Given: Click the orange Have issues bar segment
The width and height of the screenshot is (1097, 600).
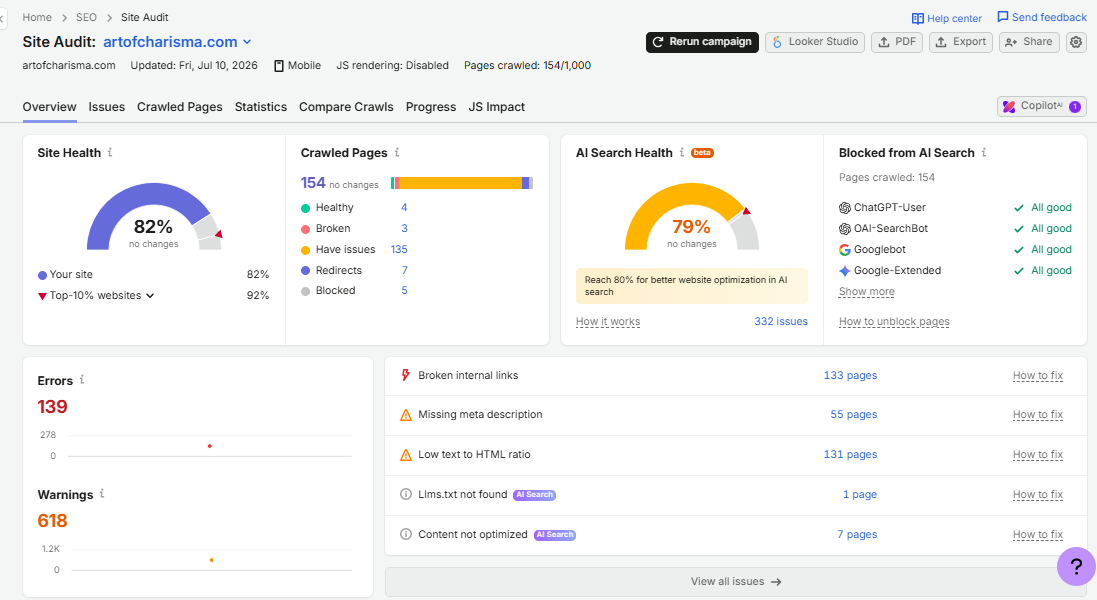Looking at the screenshot, I should point(460,183).
